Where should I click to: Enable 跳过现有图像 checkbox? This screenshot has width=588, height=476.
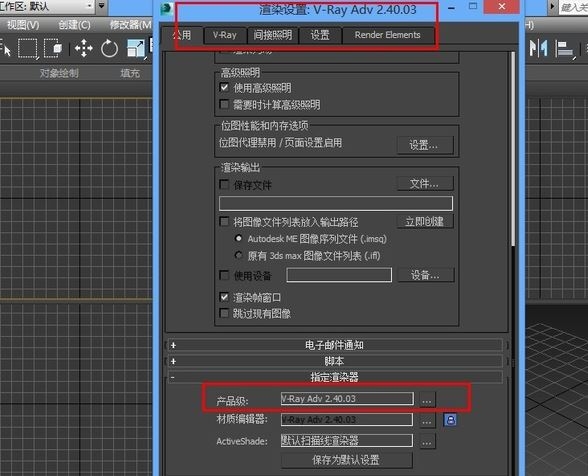(x=224, y=313)
